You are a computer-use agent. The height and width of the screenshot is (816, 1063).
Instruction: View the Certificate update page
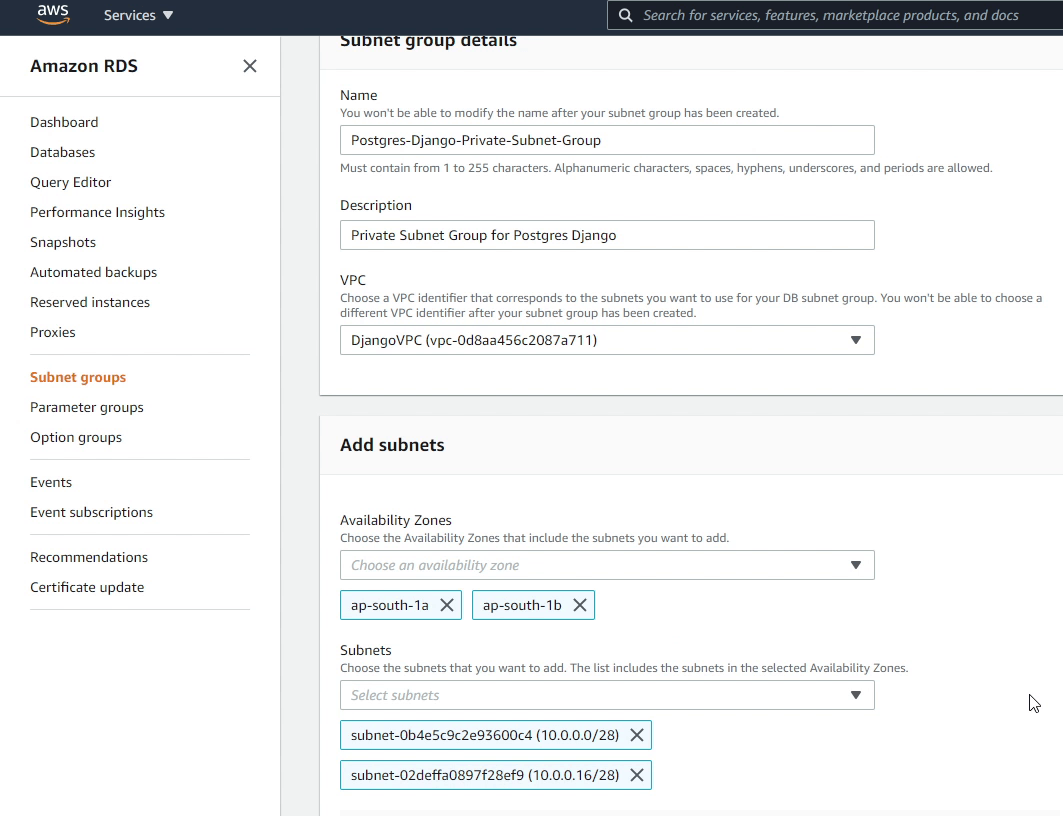coord(87,587)
